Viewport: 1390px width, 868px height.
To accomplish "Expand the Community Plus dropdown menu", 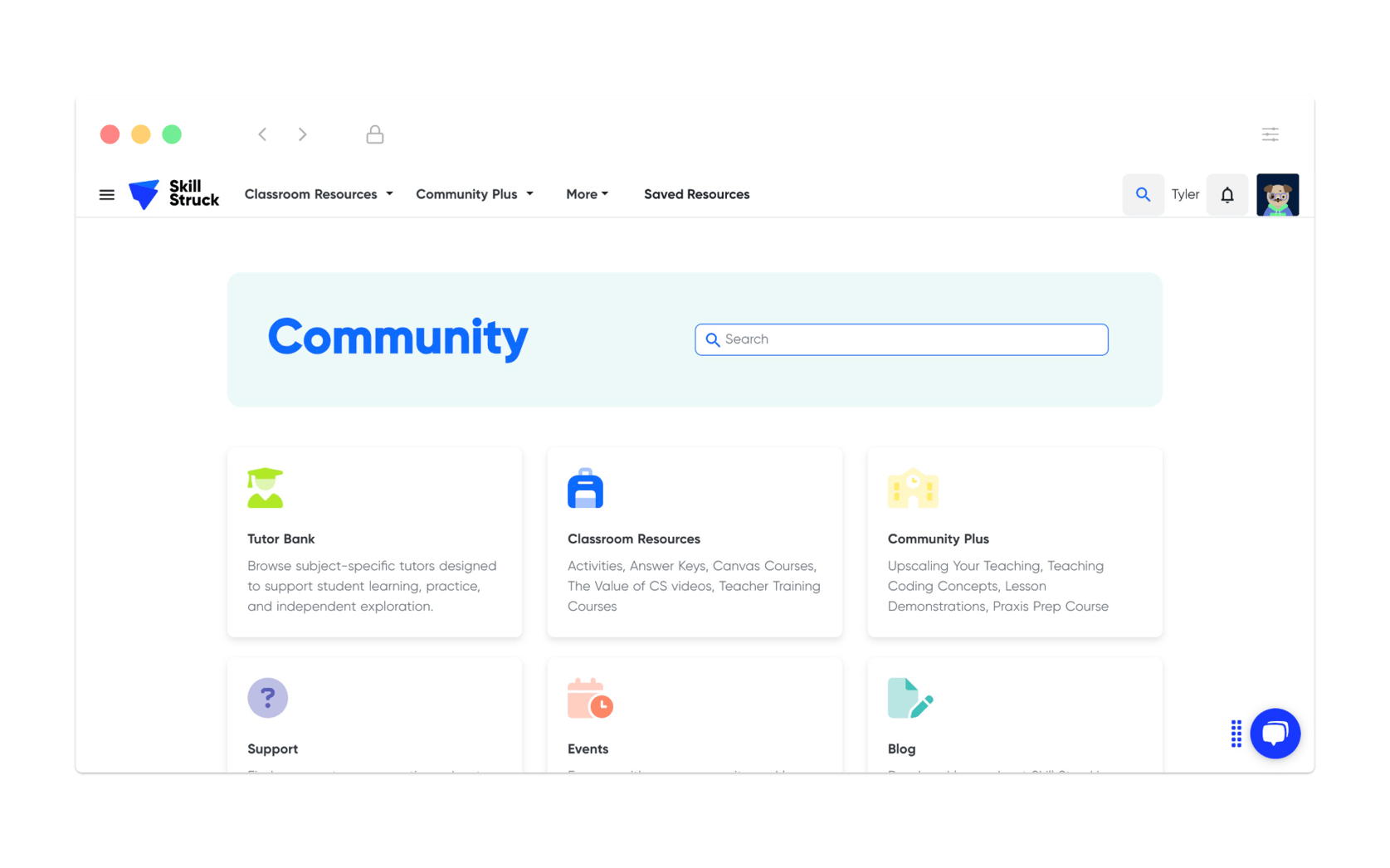I will pyautogui.click(x=474, y=194).
